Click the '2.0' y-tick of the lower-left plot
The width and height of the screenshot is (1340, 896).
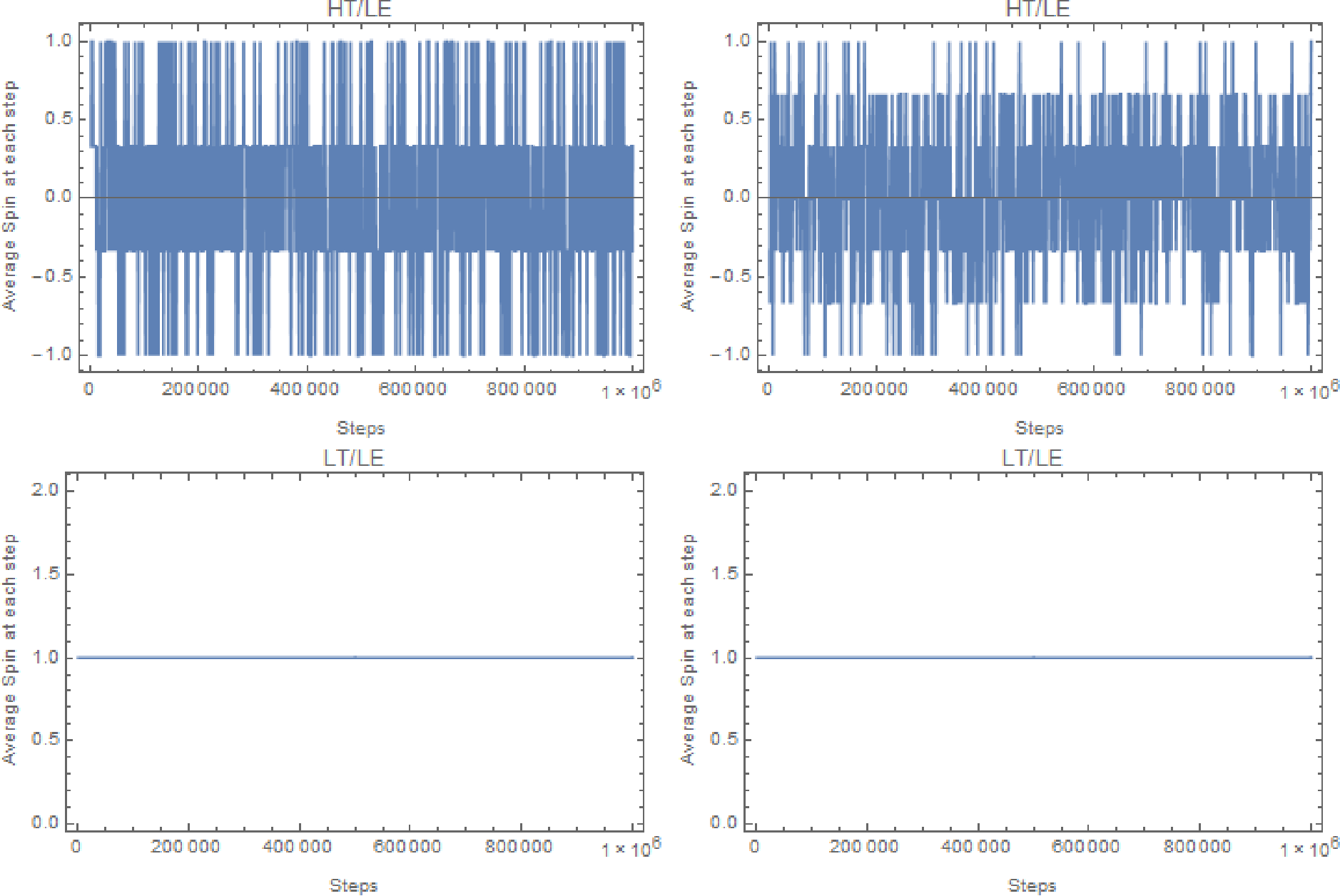pyautogui.click(x=44, y=490)
